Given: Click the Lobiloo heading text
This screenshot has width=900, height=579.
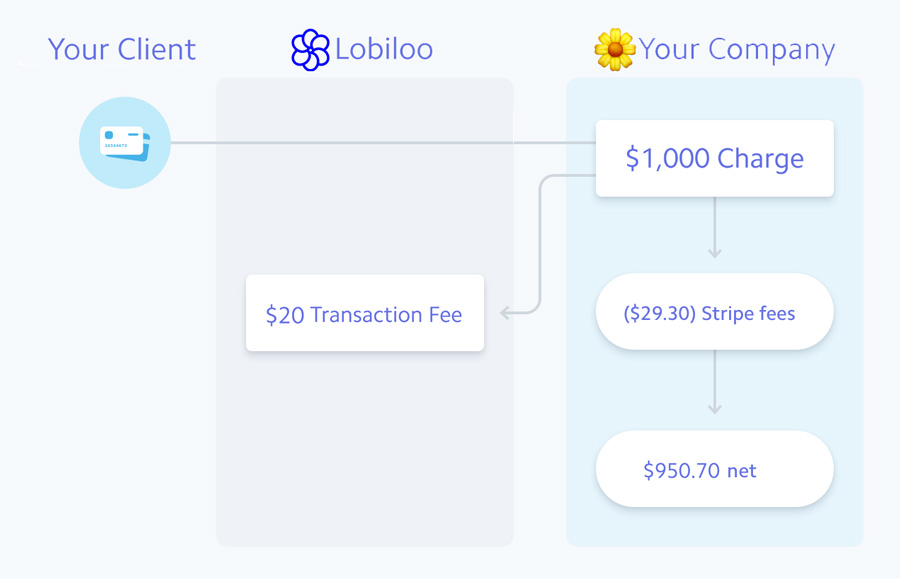Looking at the screenshot, I should [x=384, y=49].
